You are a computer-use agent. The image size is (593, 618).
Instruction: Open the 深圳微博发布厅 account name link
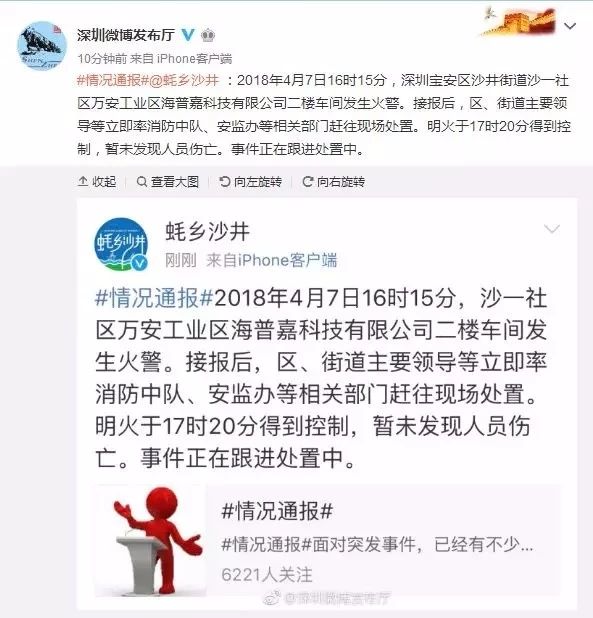tap(126, 35)
